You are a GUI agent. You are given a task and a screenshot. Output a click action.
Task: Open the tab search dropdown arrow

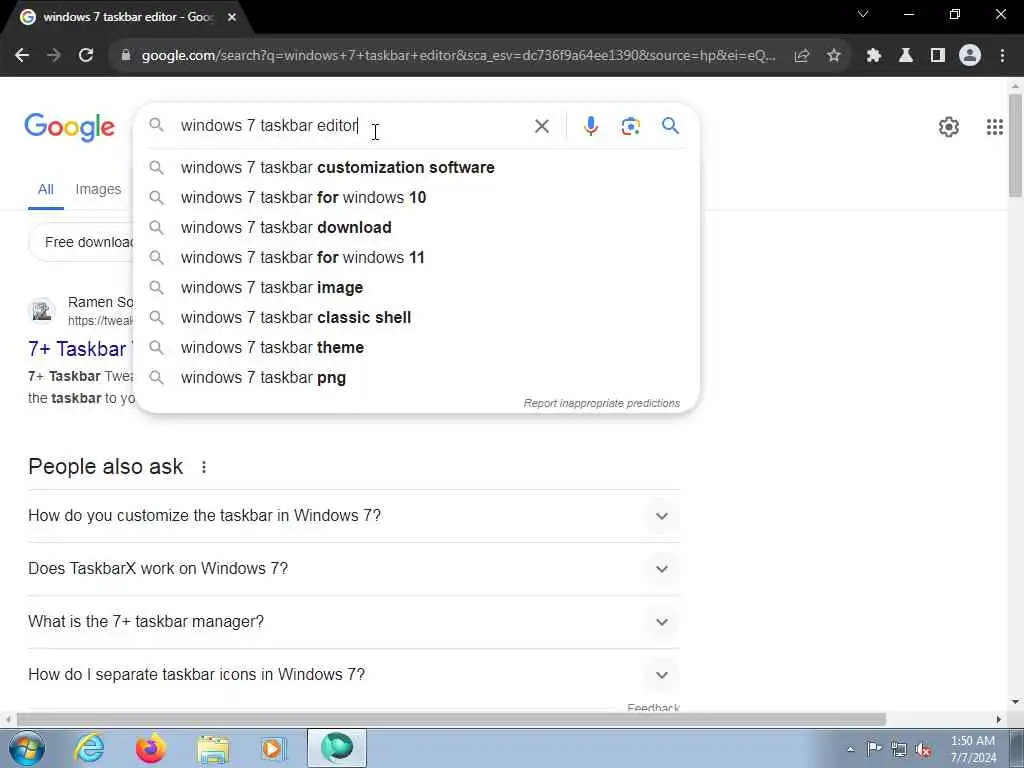863,14
